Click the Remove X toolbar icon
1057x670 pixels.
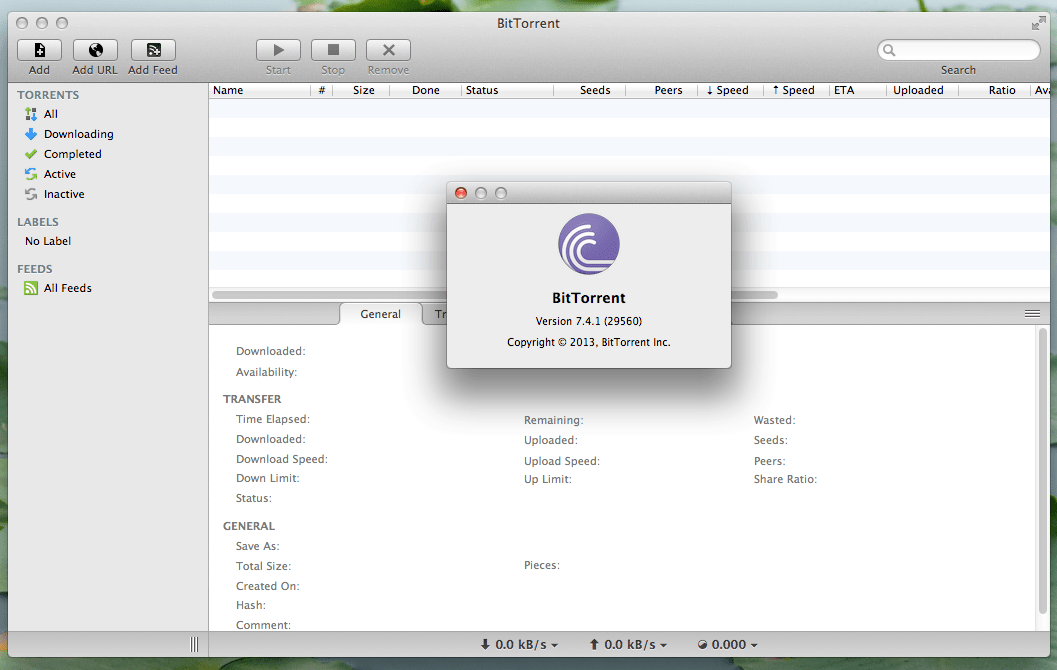pyautogui.click(x=388, y=50)
